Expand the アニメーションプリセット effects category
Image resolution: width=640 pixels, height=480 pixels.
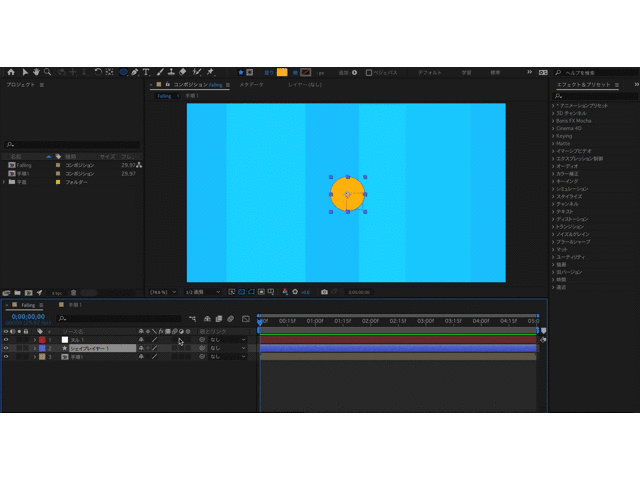(553, 105)
